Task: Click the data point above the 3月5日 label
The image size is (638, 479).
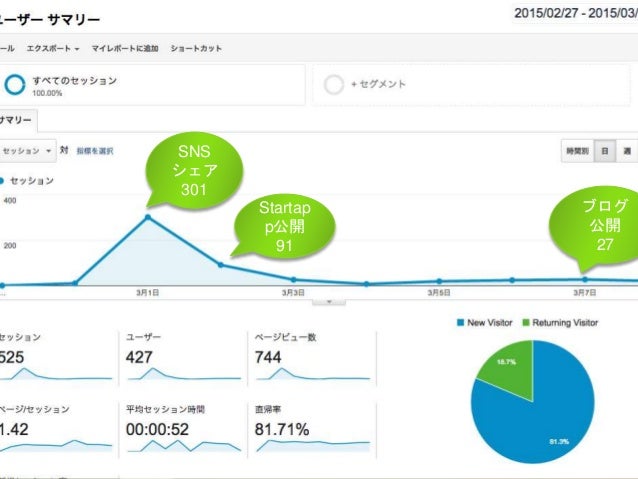Action: 439,281
